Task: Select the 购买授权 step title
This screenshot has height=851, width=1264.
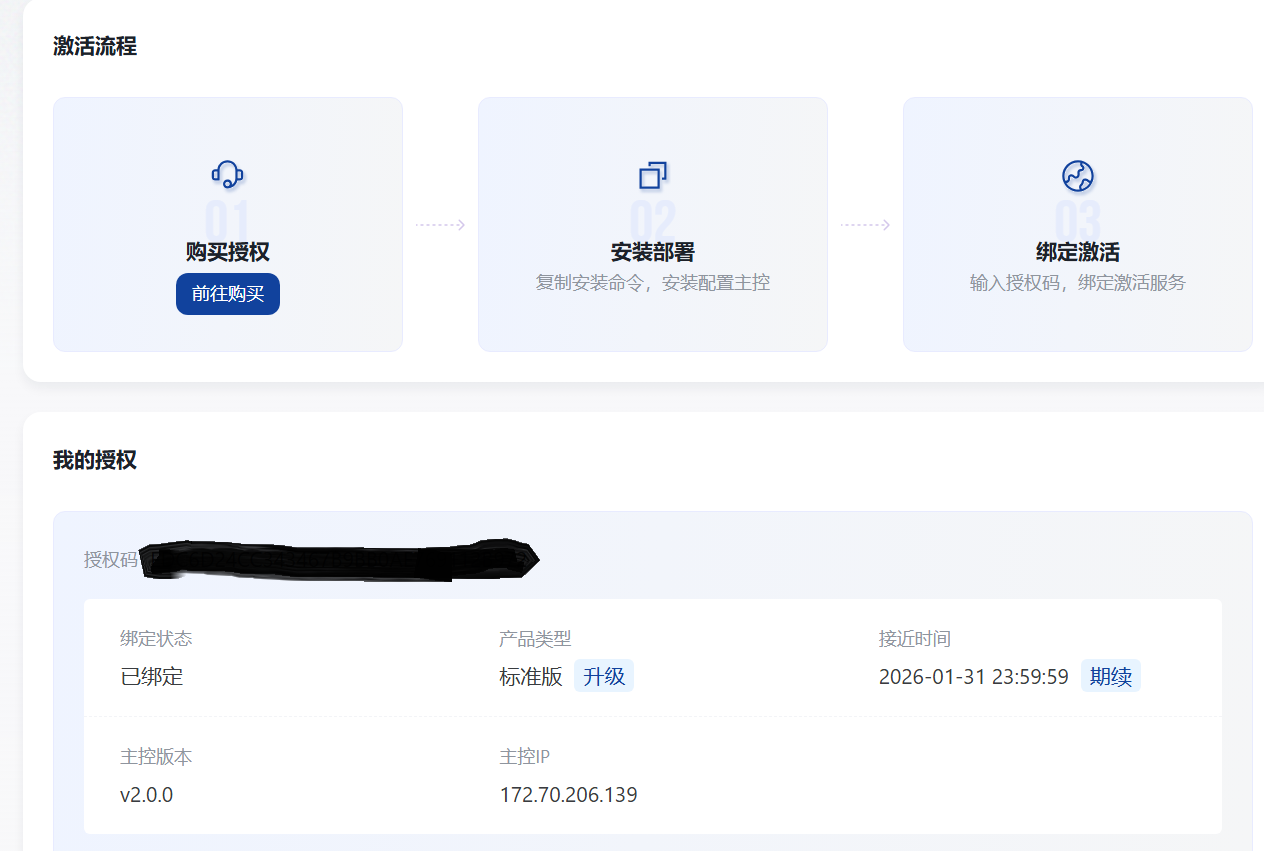Action: click(x=228, y=252)
